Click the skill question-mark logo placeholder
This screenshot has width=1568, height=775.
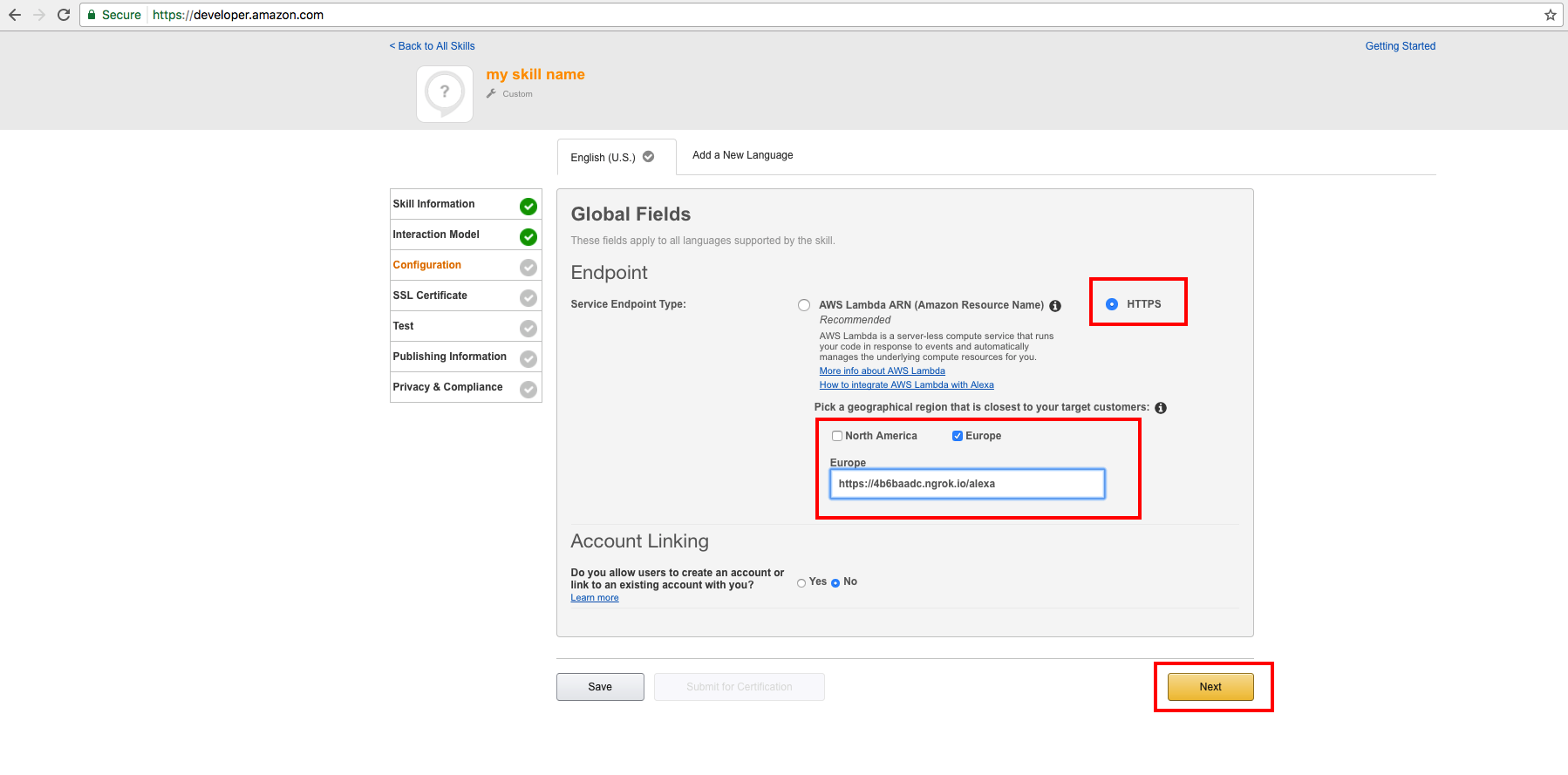(x=445, y=94)
